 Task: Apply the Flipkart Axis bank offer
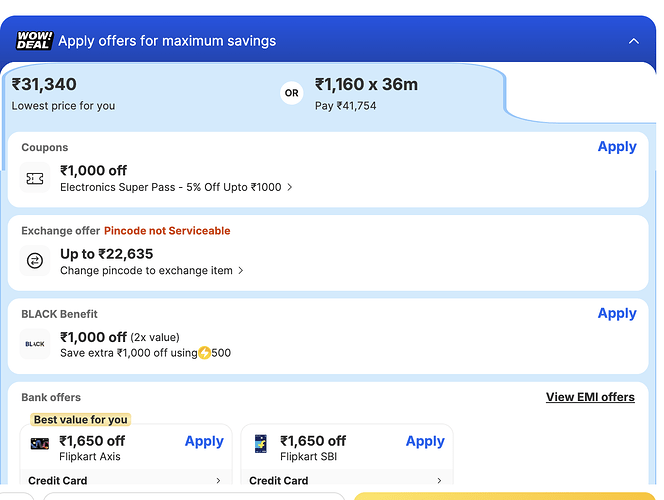pos(204,441)
